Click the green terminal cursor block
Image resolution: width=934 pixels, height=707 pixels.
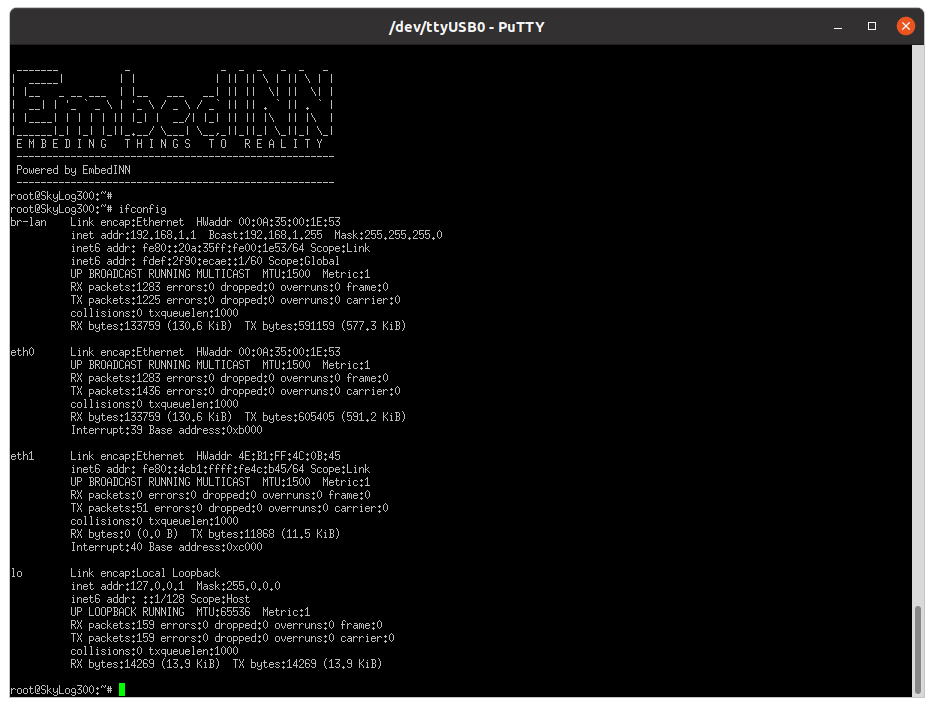(x=122, y=690)
